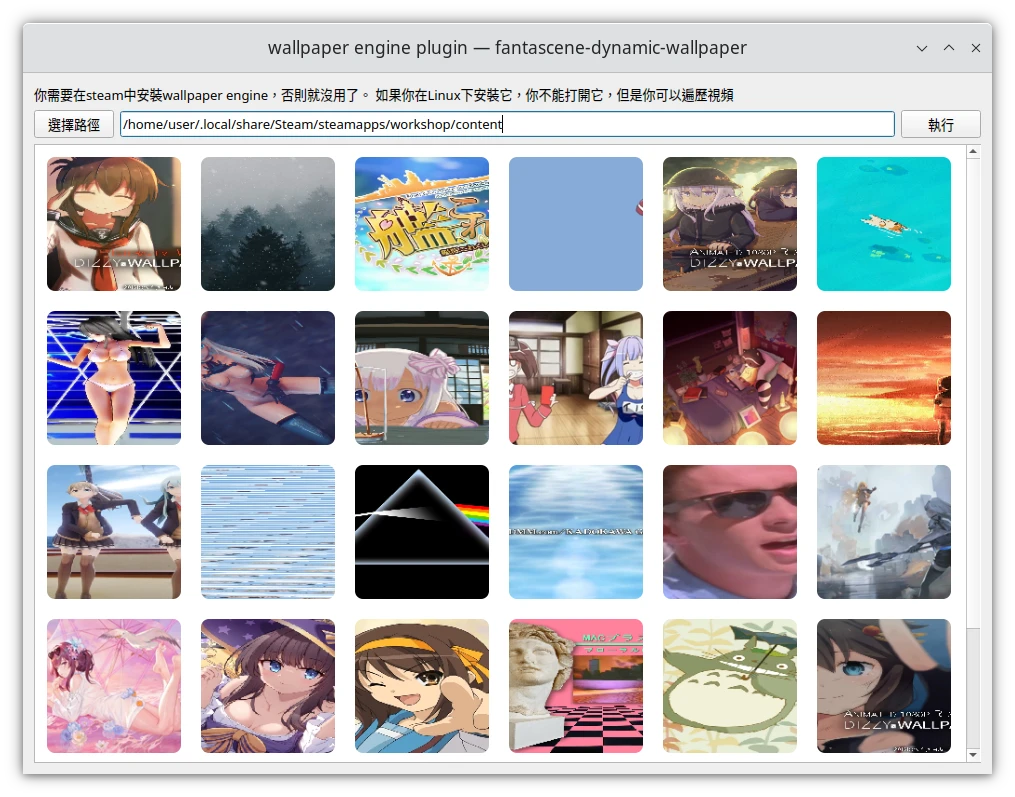Viewport: 1015px width, 797px height.
Task: Select the vaporwave bust statue wallpaper
Action: [x=576, y=686]
